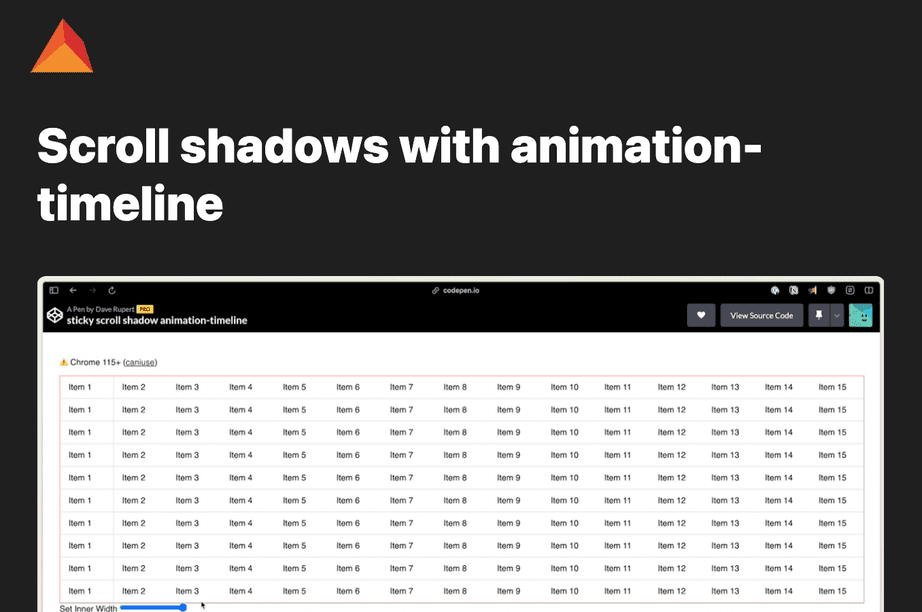The height and width of the screenshot is (612, 922).
Task: Click the browser forward arrow
Action: pos(90,289)
